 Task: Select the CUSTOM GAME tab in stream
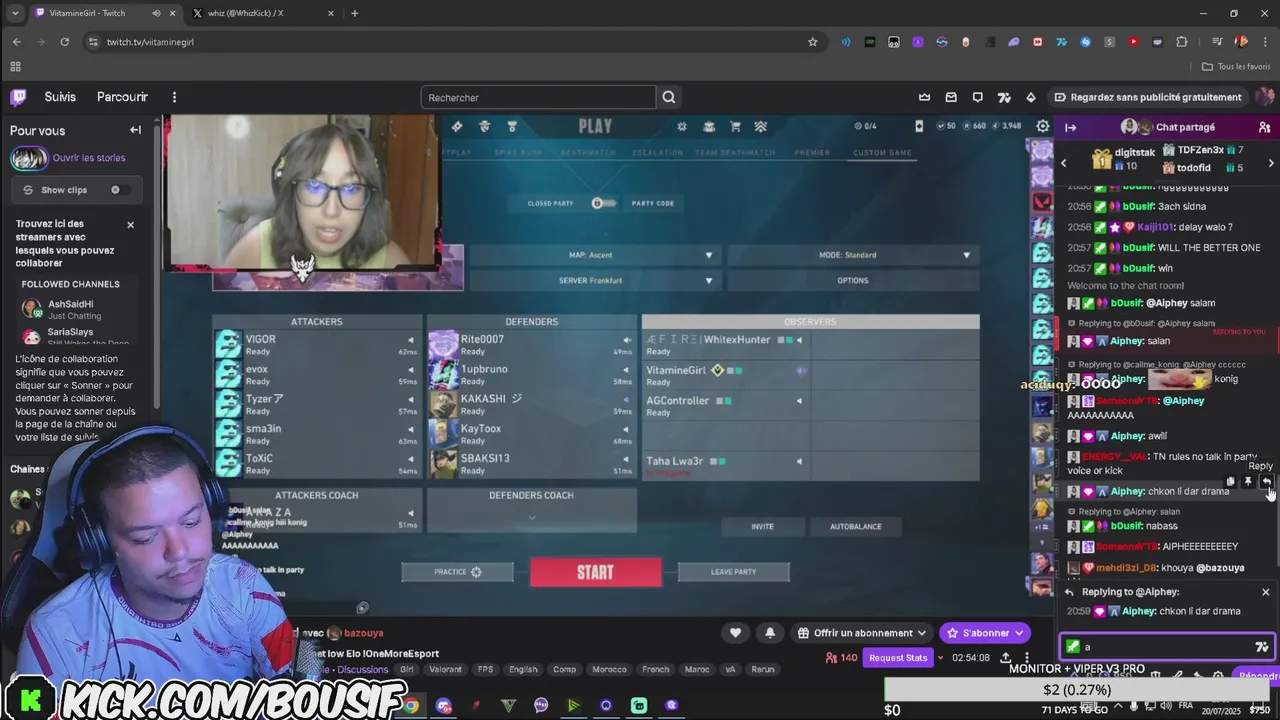point(882,153)
